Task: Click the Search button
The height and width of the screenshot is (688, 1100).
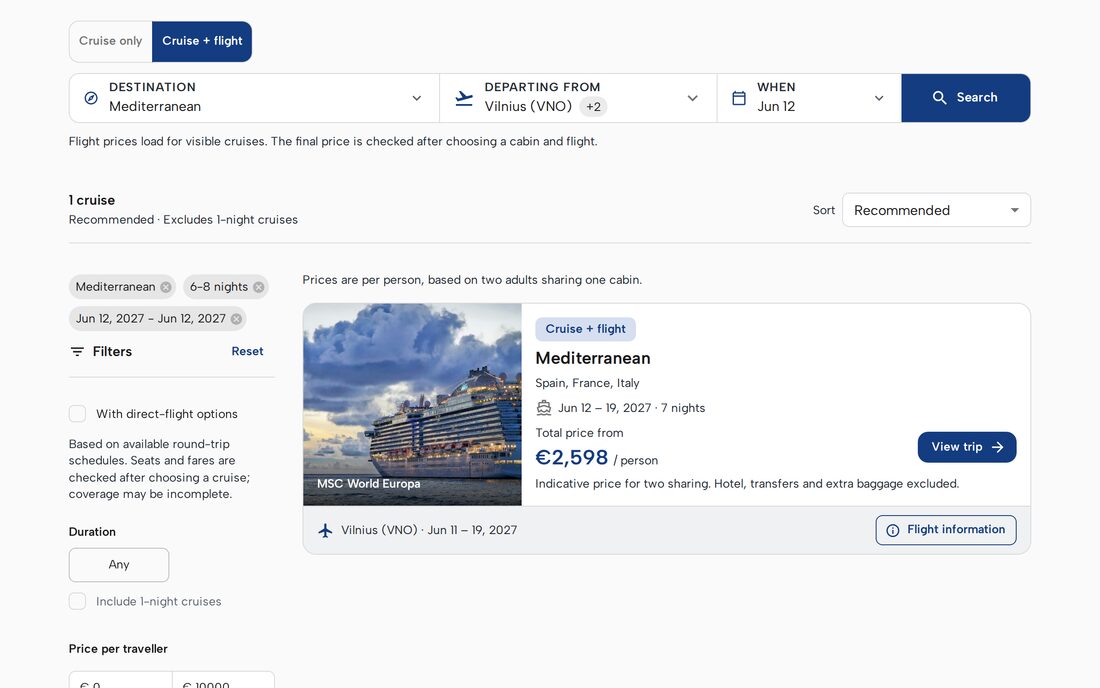Action: pos(965,98)
